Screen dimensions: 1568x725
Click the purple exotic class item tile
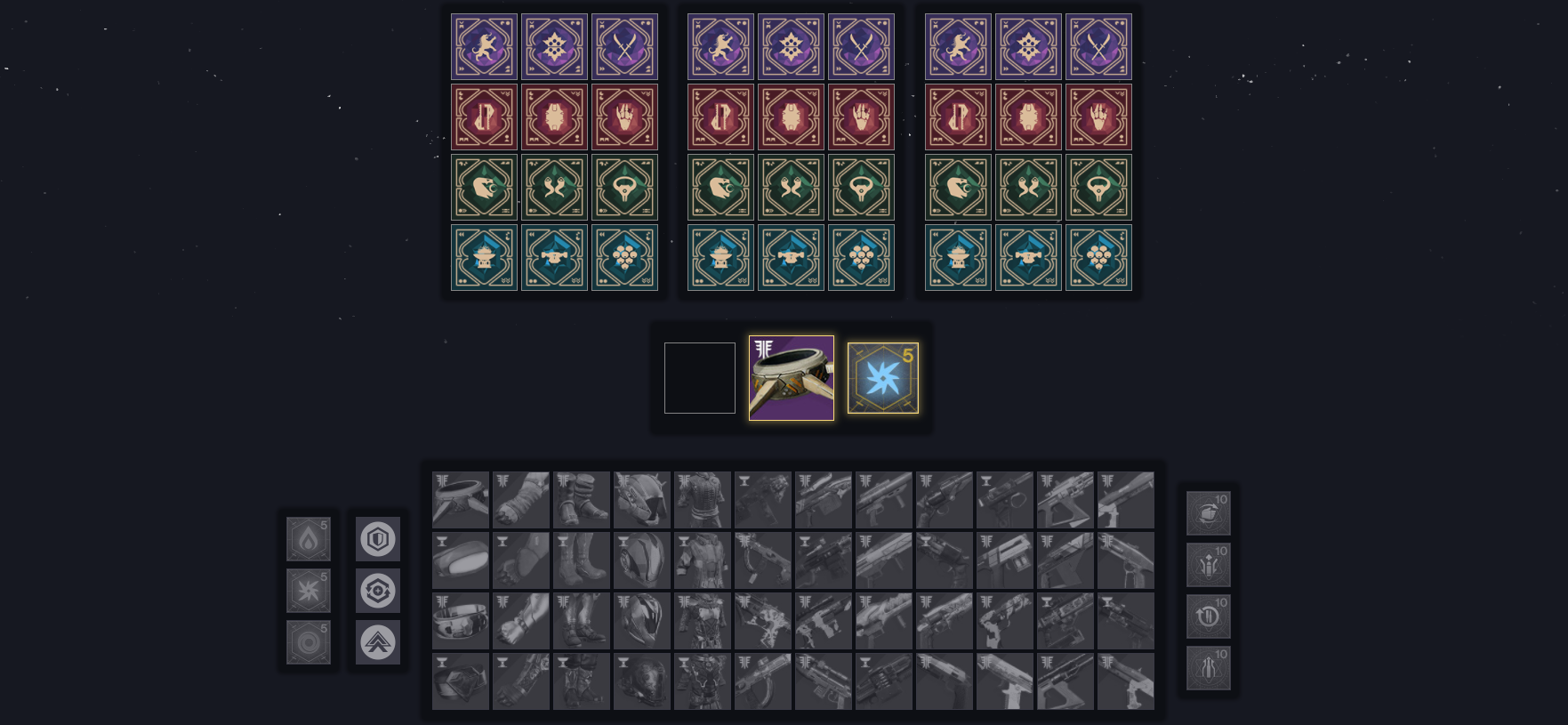pos(792,378)
